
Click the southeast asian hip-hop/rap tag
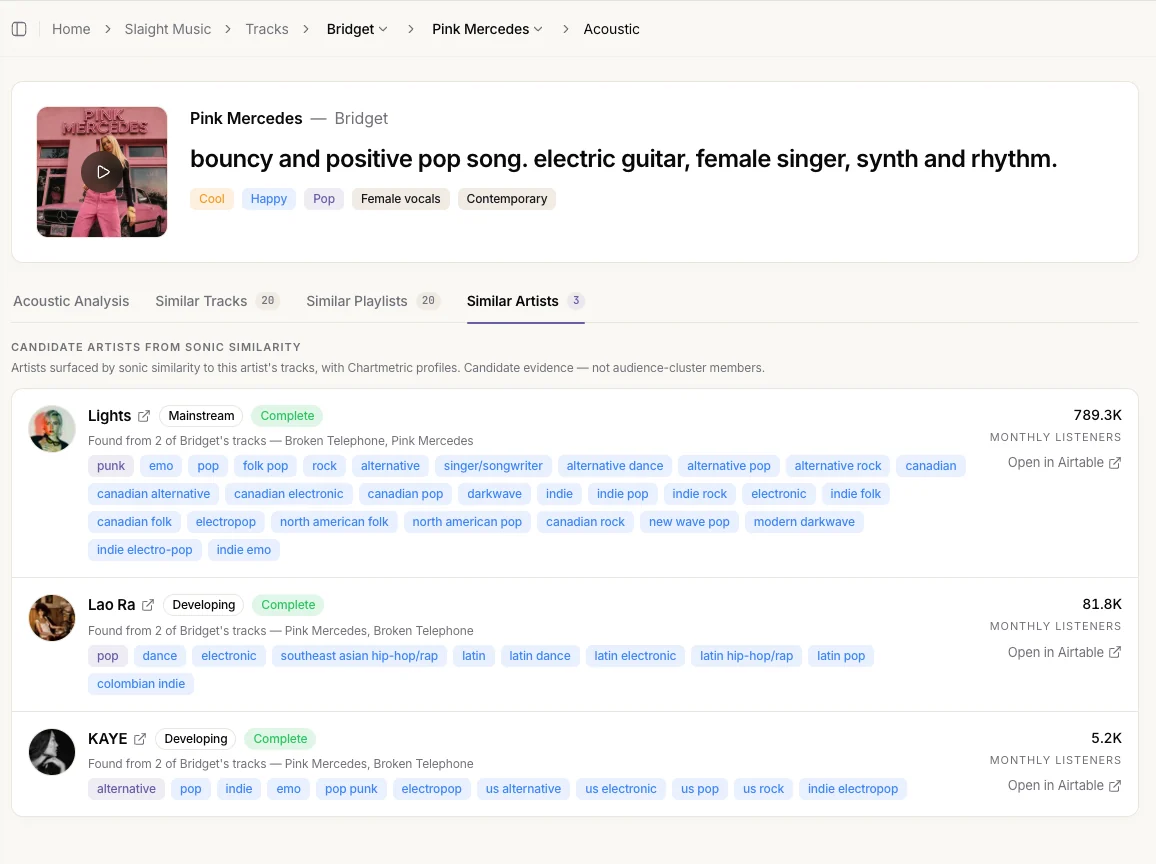359,656
